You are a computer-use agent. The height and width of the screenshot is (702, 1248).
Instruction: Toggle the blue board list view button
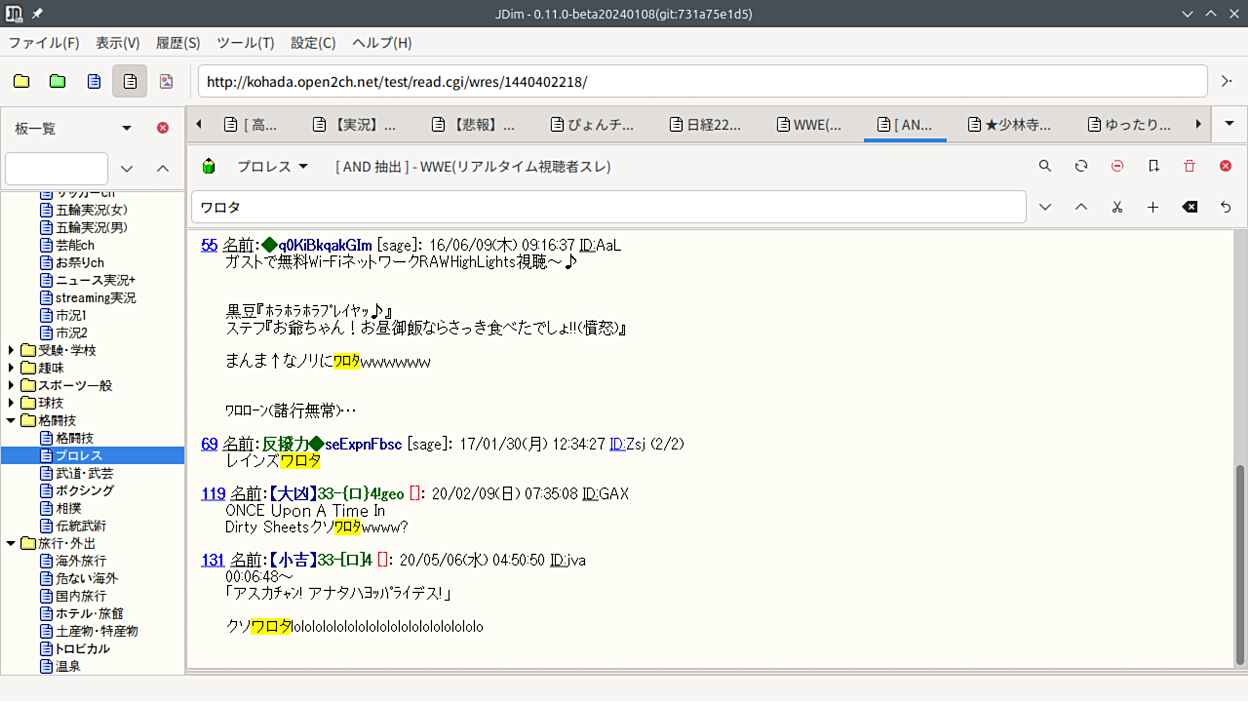coord(94,81)
